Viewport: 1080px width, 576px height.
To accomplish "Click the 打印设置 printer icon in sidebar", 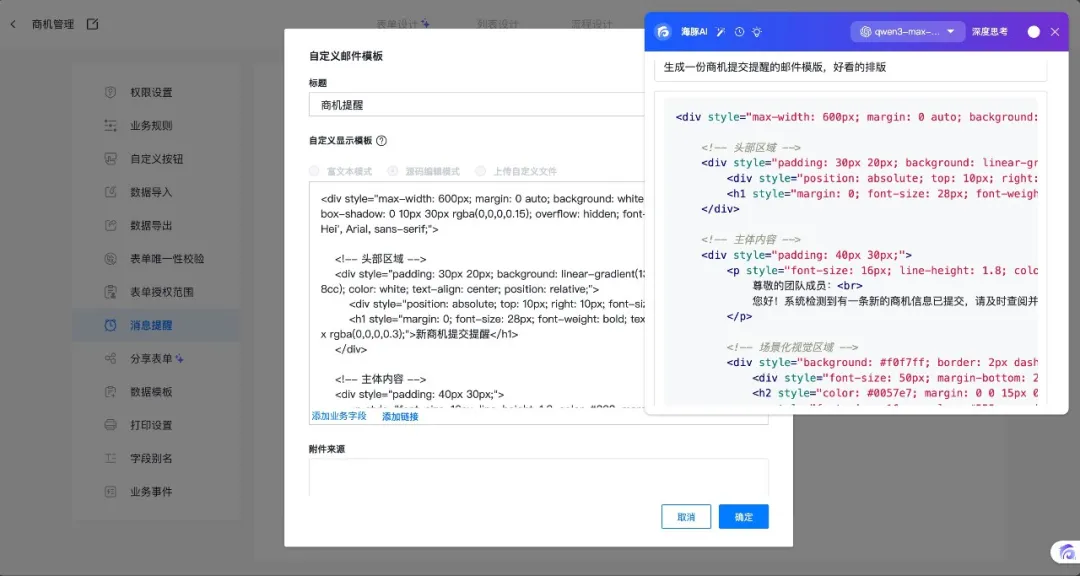I will tap(110, 425).
